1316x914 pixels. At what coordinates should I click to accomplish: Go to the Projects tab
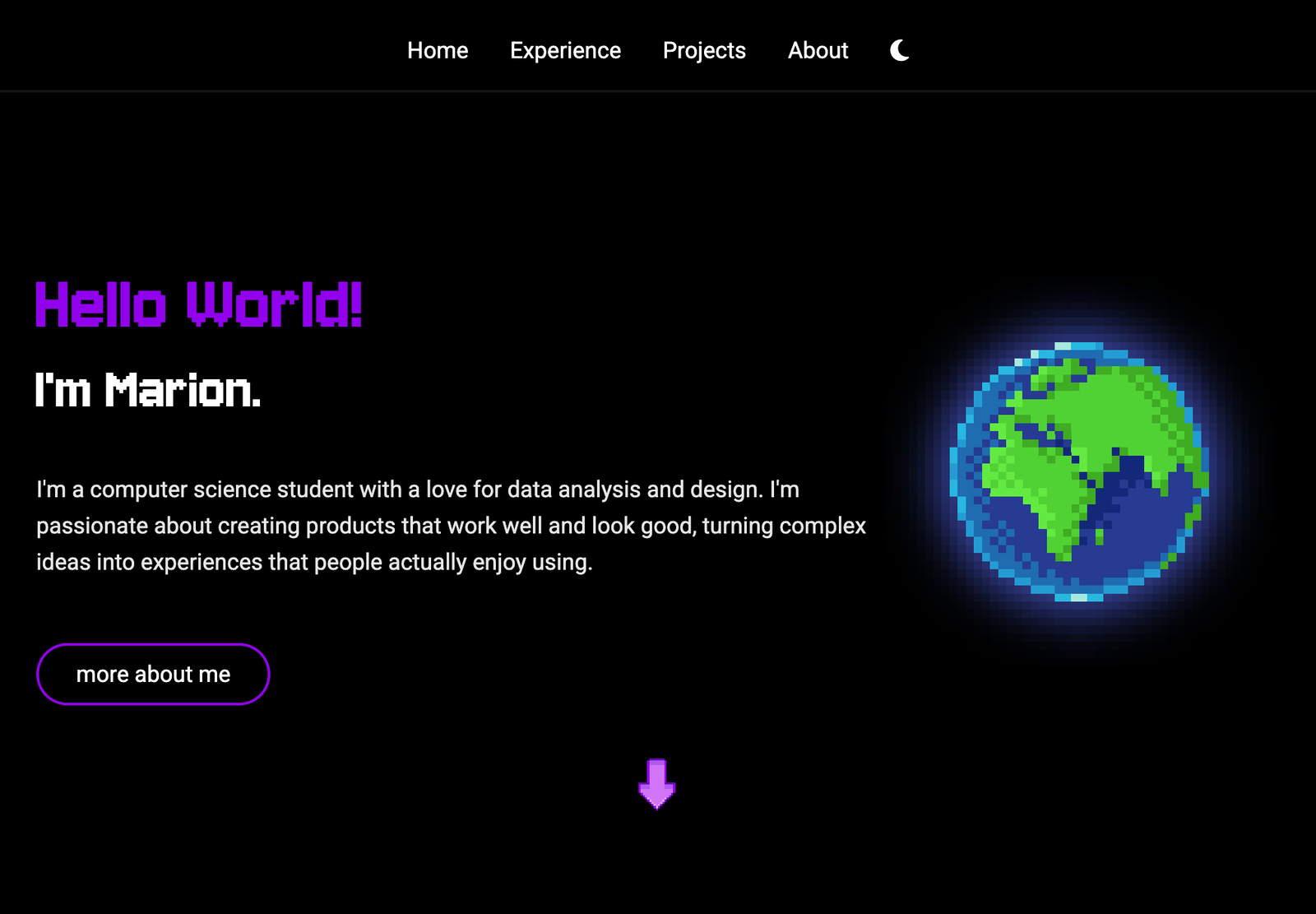tap(704, 50)
